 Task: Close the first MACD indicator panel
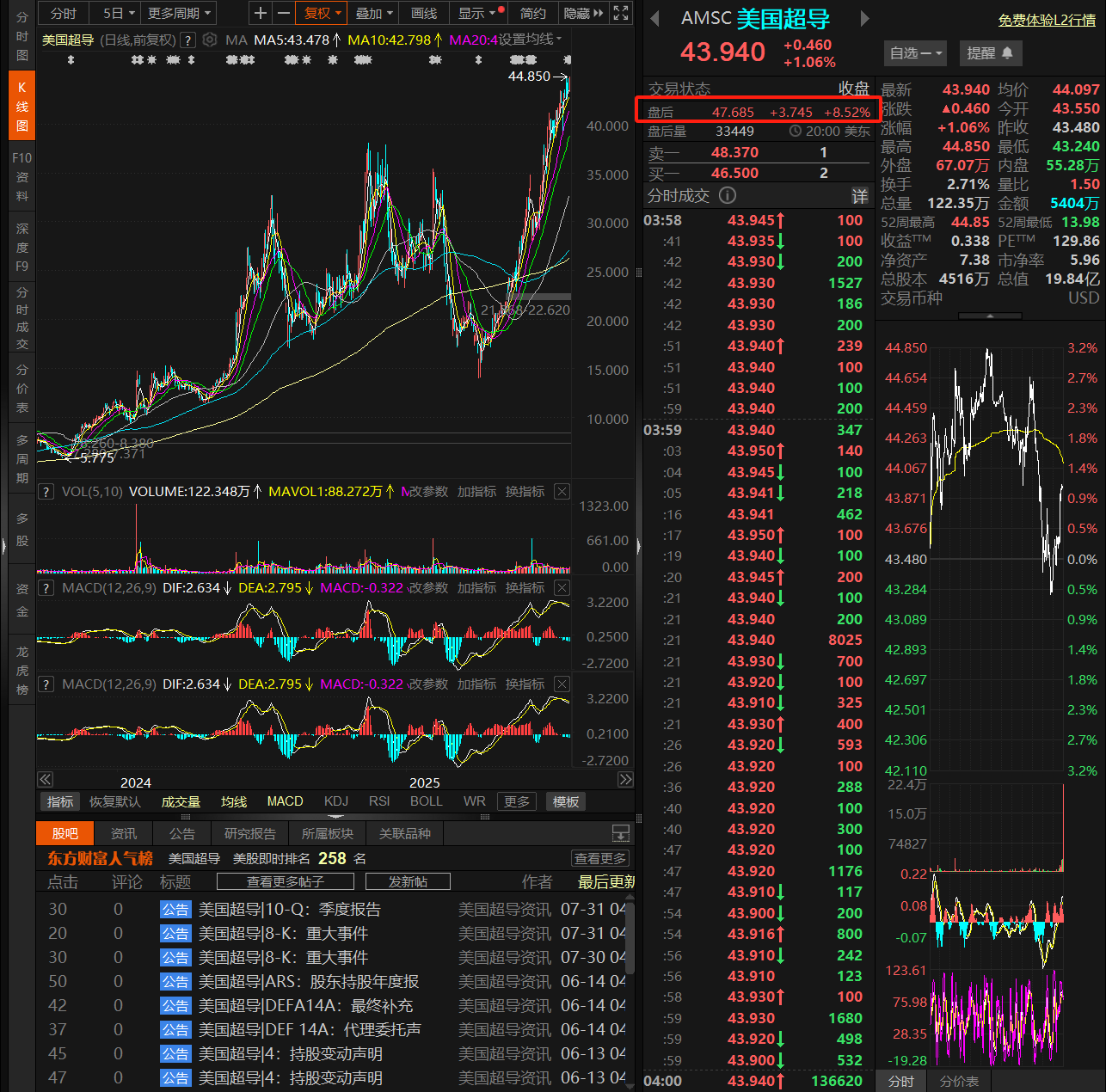click(562, 587)
